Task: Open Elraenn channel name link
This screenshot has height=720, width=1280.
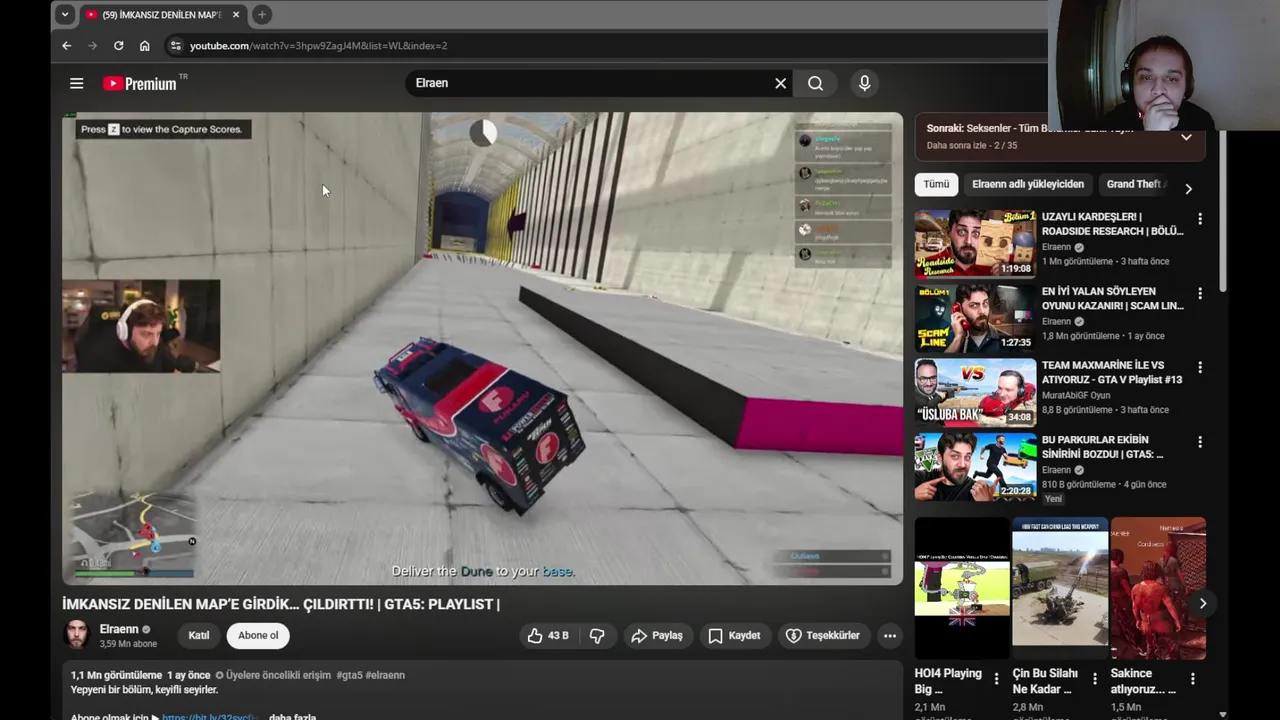Action: [119, 629]
